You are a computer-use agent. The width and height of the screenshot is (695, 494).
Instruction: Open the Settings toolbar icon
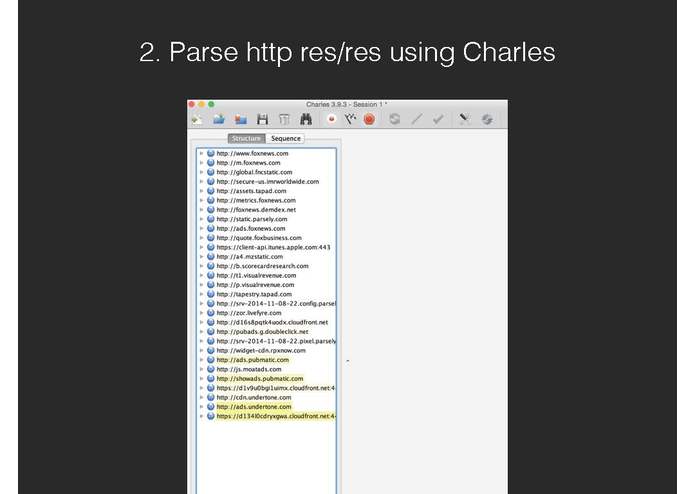coord(487,119)
